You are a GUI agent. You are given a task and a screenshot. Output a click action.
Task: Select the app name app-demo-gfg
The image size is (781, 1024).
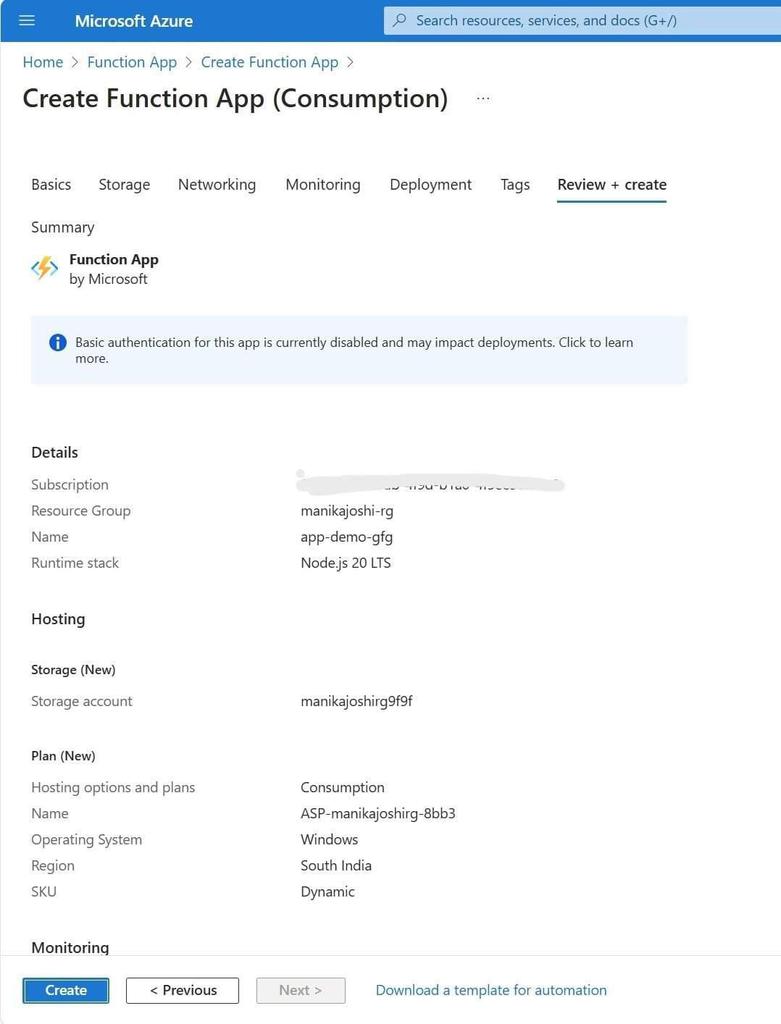click(347, 537)
